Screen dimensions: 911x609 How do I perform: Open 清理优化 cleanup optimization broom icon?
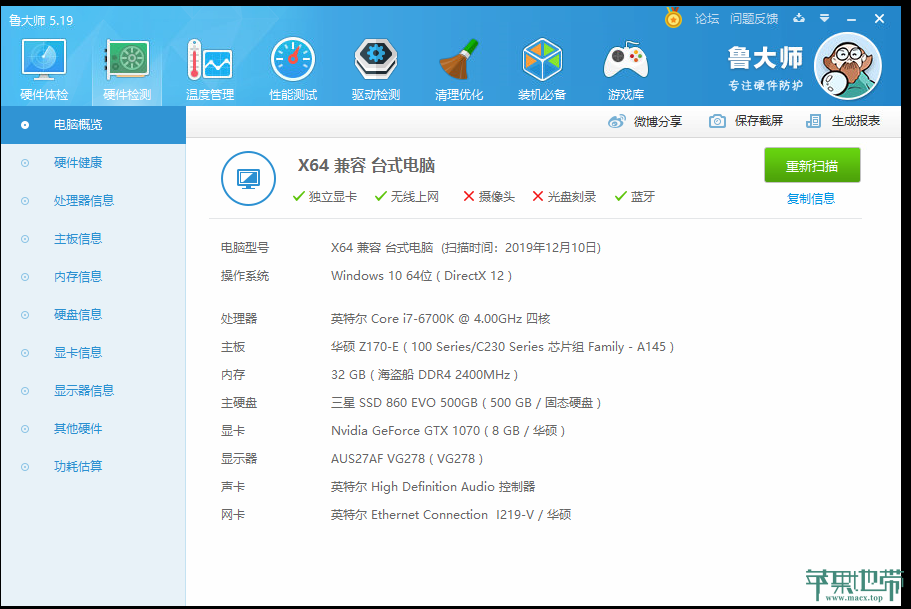459,69
